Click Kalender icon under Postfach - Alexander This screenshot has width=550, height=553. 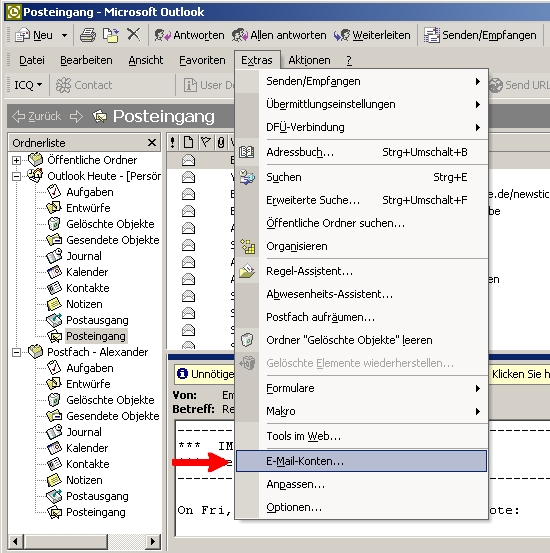(54, 448)
